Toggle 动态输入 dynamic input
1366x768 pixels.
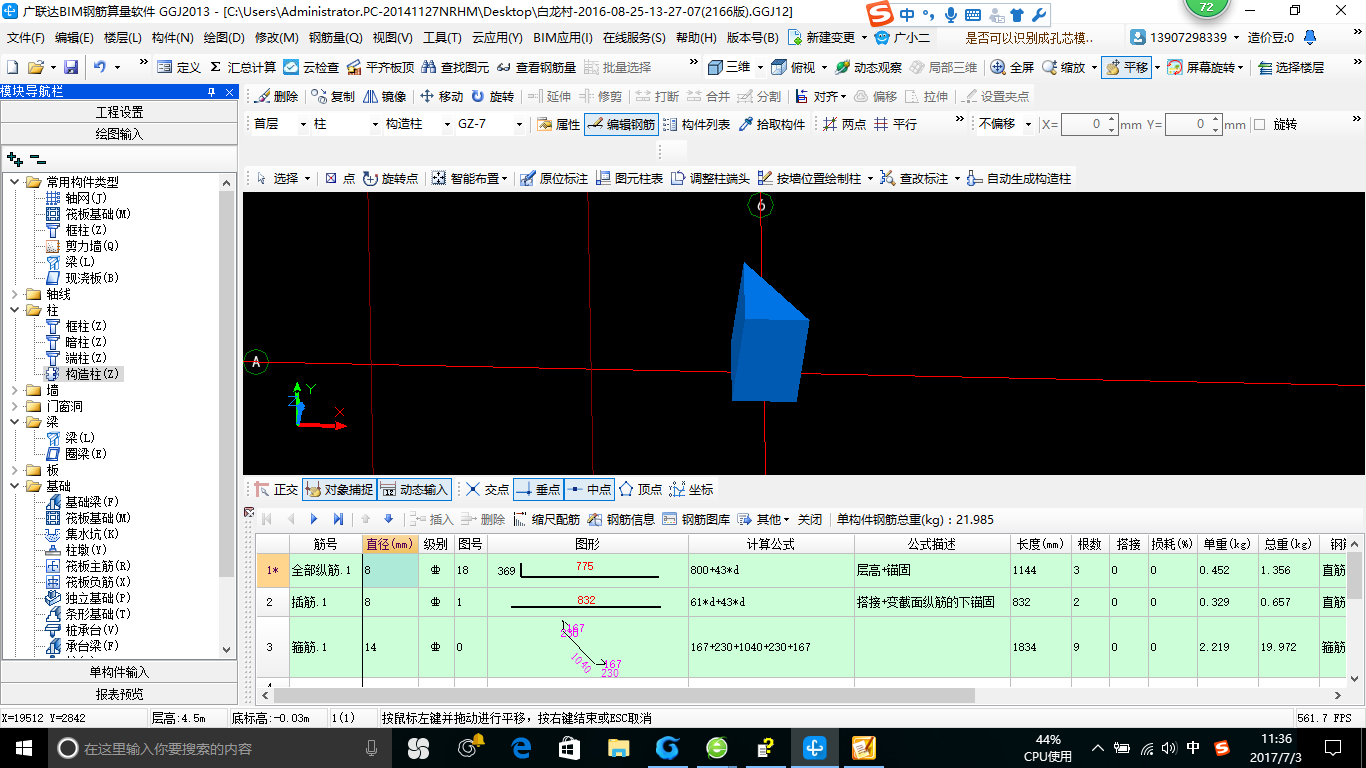click(x=415, y=489)
